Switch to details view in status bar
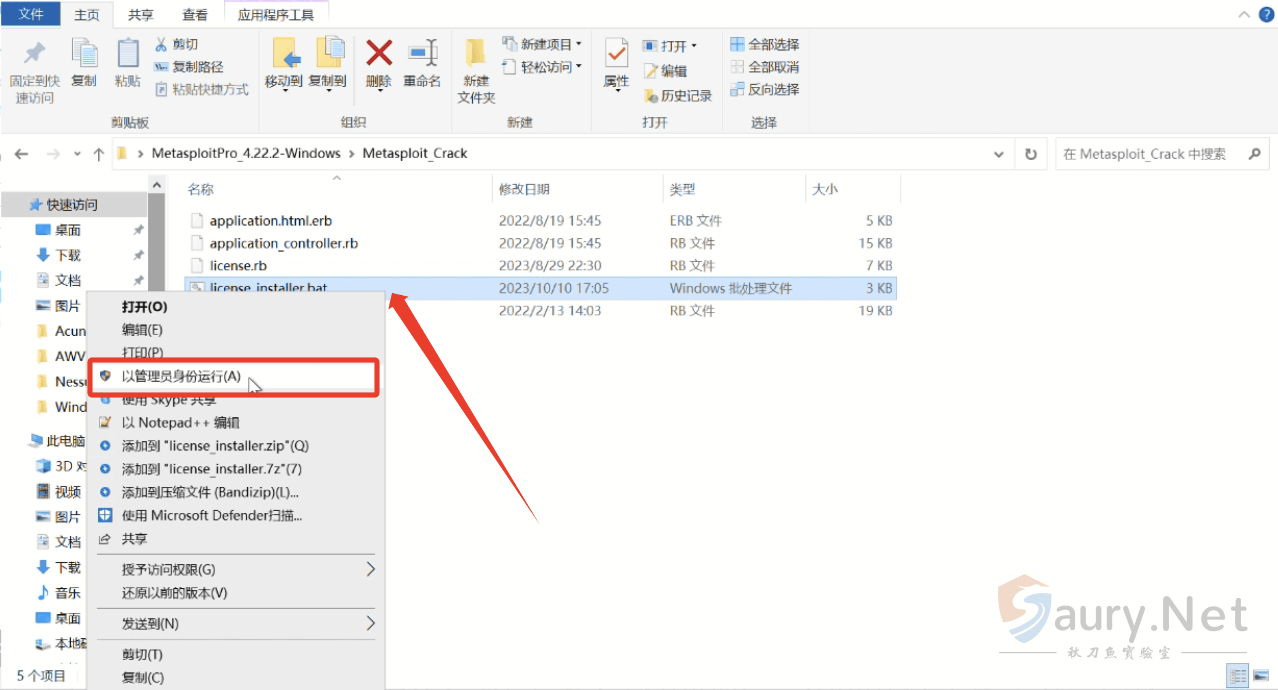This screenshot has width=1278, height=690. [x=1237, y=675]
